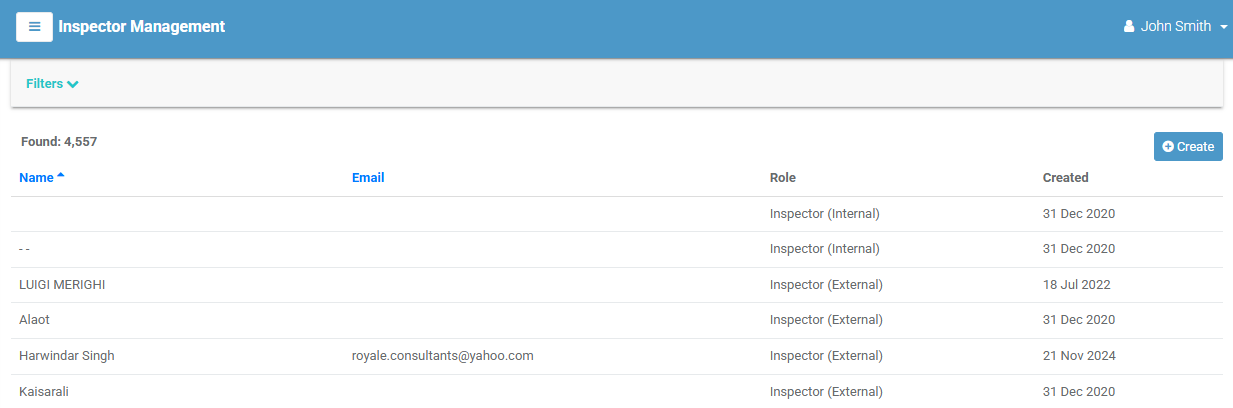Select the Harwindar Singh name cell
Screen dimensions: 1233x408
68,356
